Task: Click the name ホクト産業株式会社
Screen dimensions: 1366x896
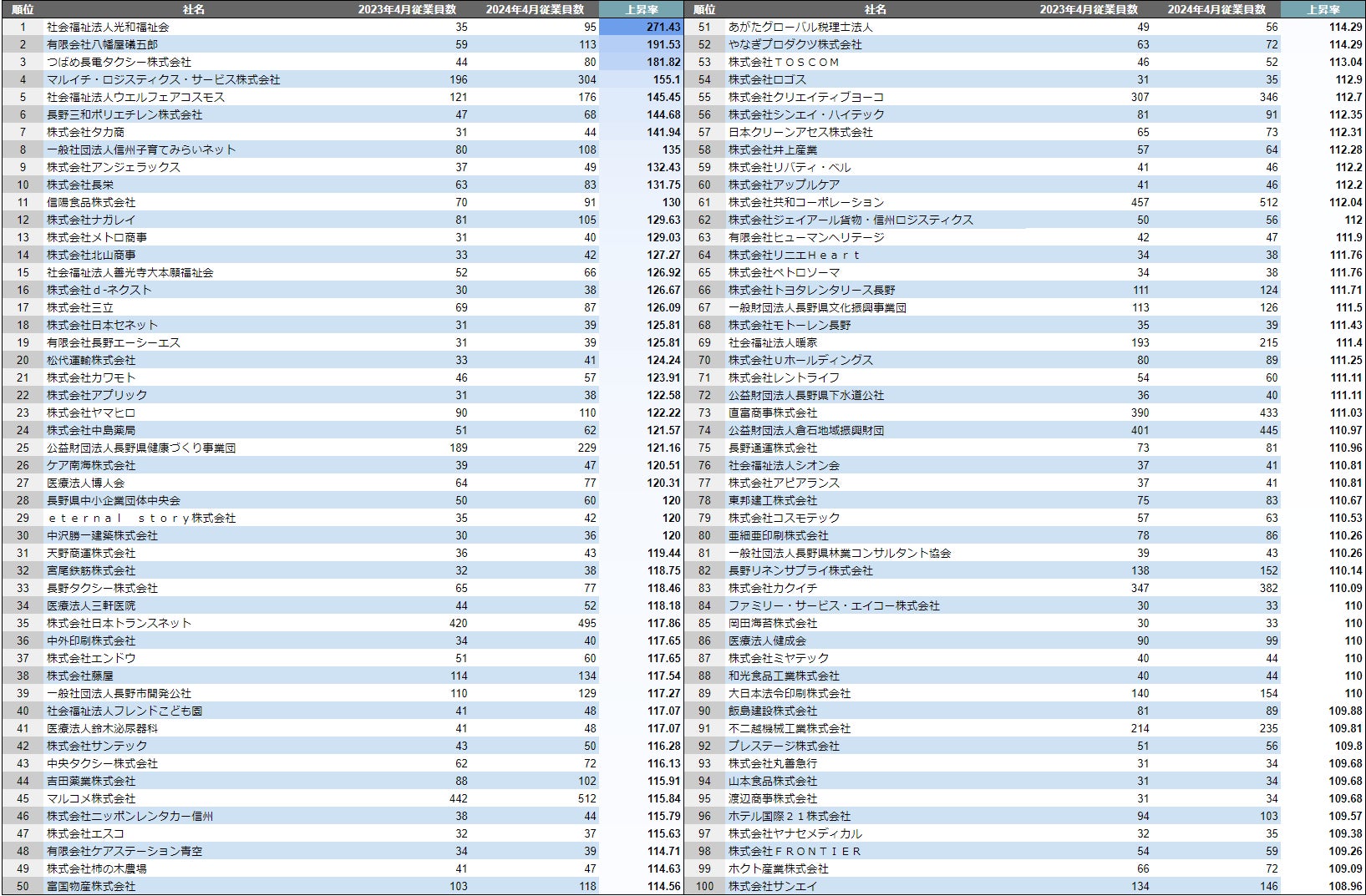Action: pyautogui.click(x=779, y=868)
